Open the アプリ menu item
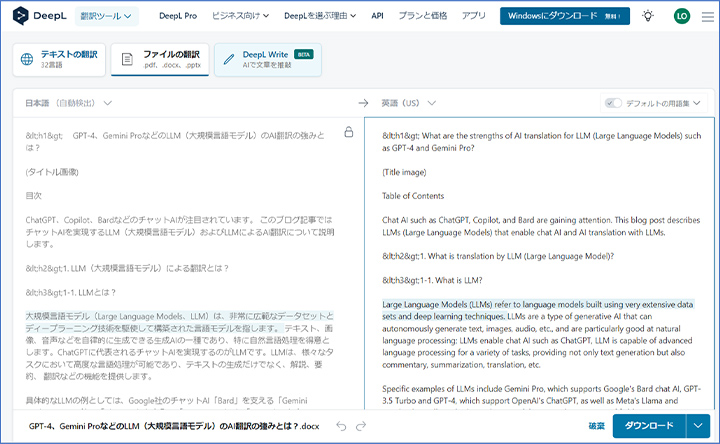This screenshot has width=720, height=444. tap(473, 16)
